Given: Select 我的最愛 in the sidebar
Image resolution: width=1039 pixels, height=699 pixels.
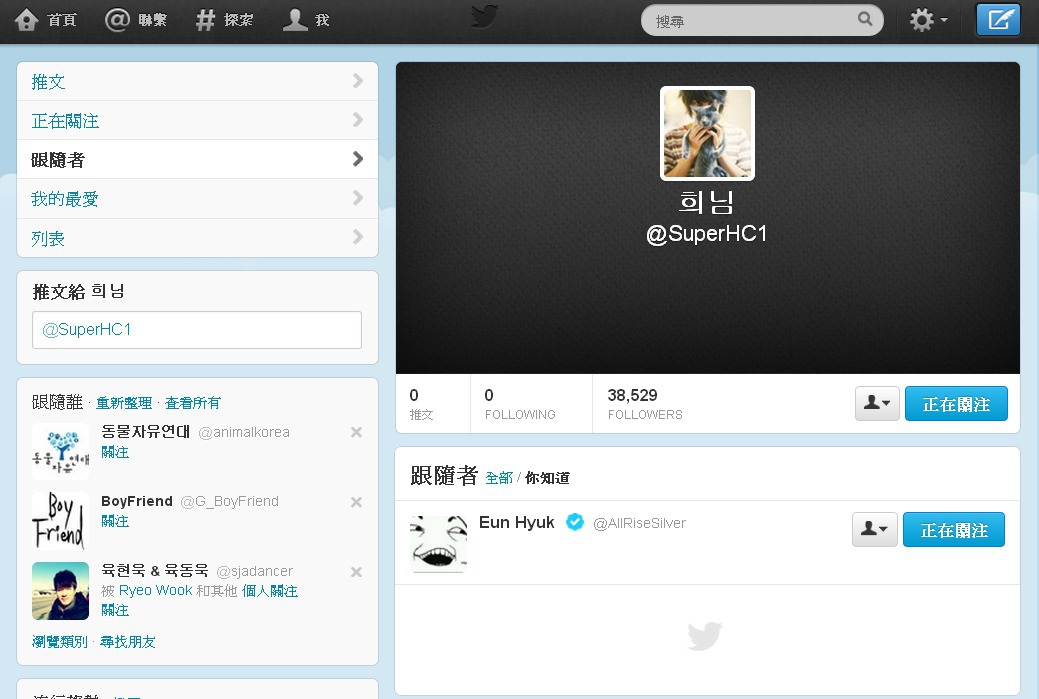Looking at the screenshot, I should pos(197,198).
